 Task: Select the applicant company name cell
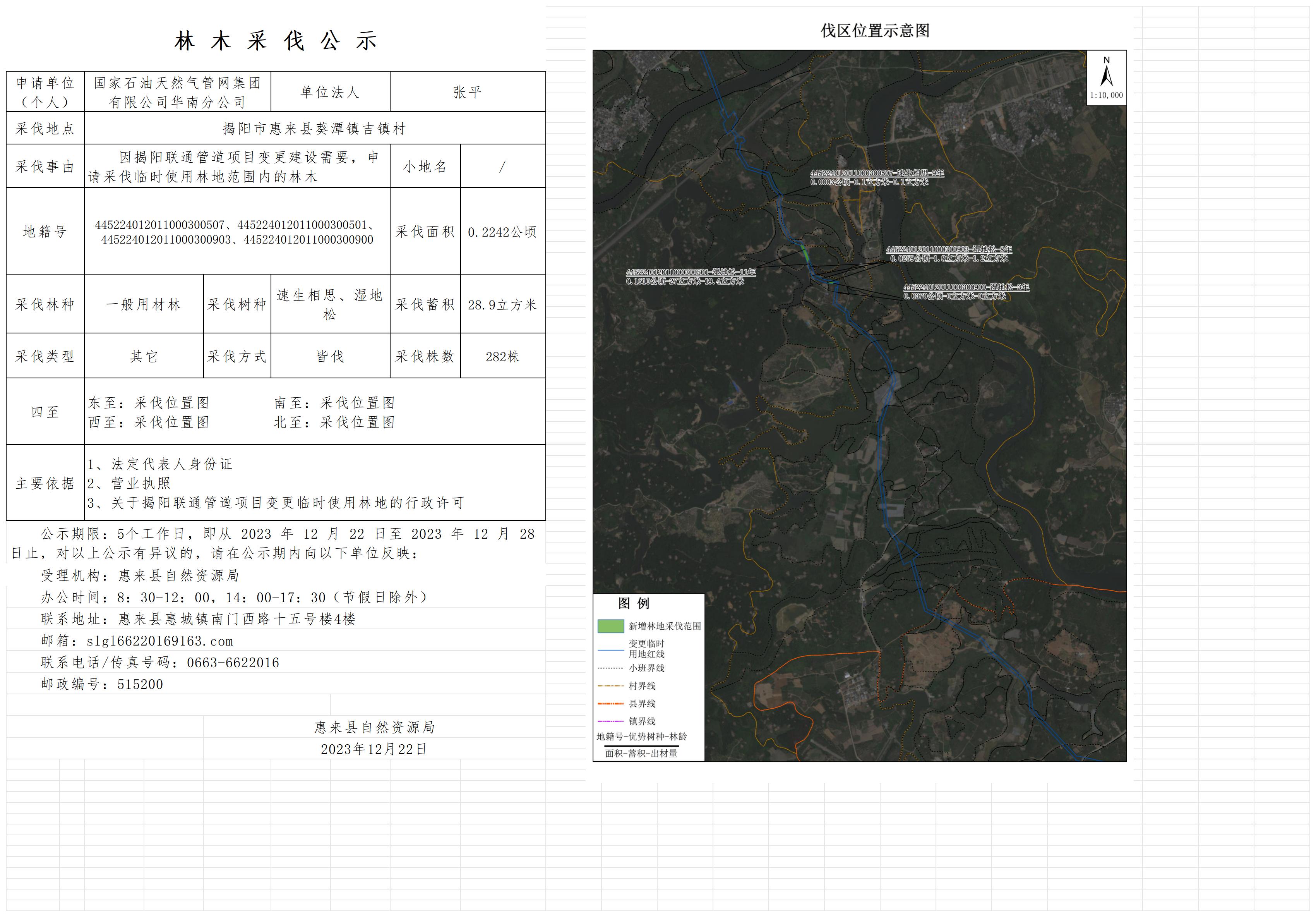pos(177,92)
